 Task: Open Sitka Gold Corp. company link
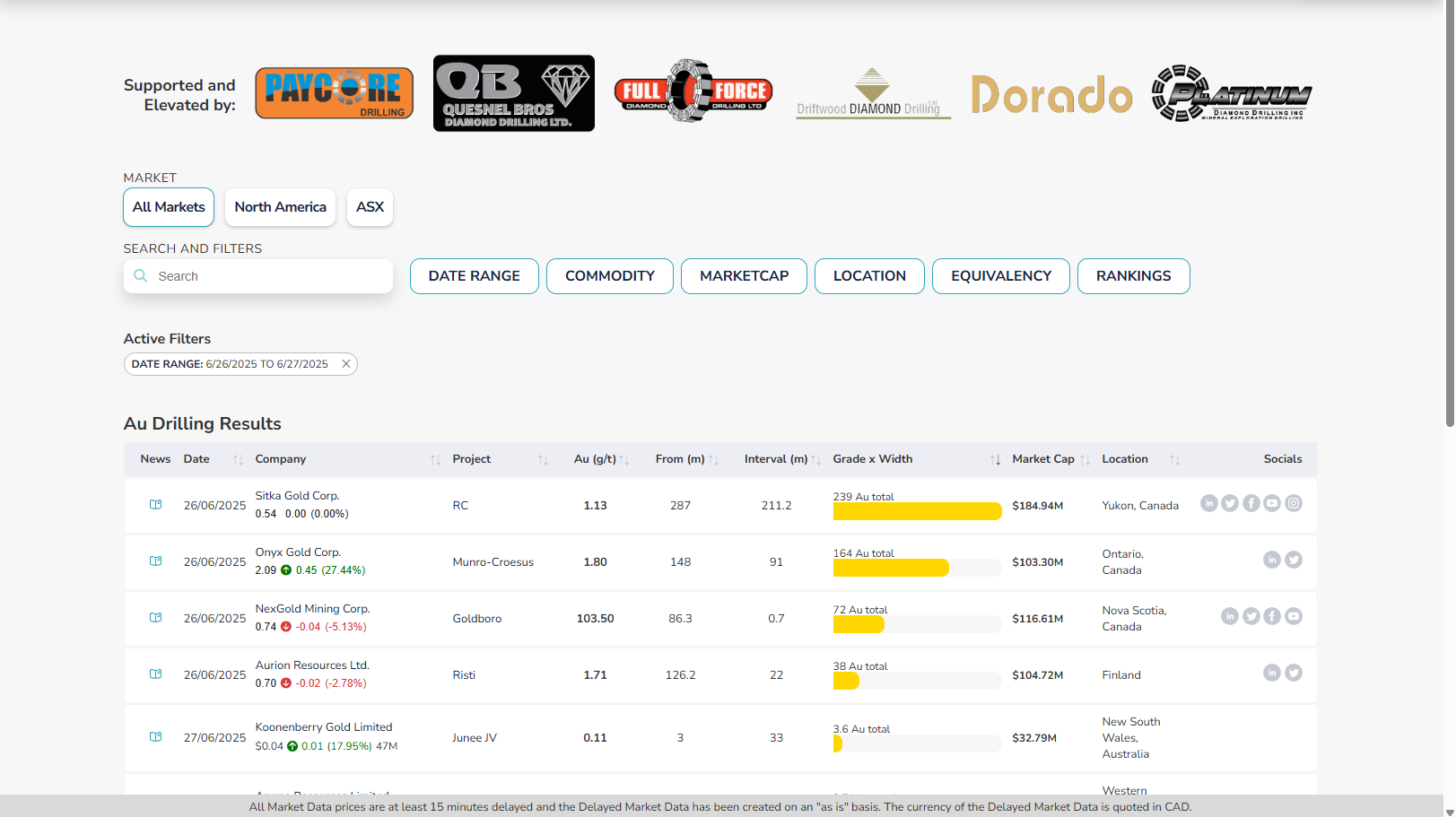pos(297,496)
